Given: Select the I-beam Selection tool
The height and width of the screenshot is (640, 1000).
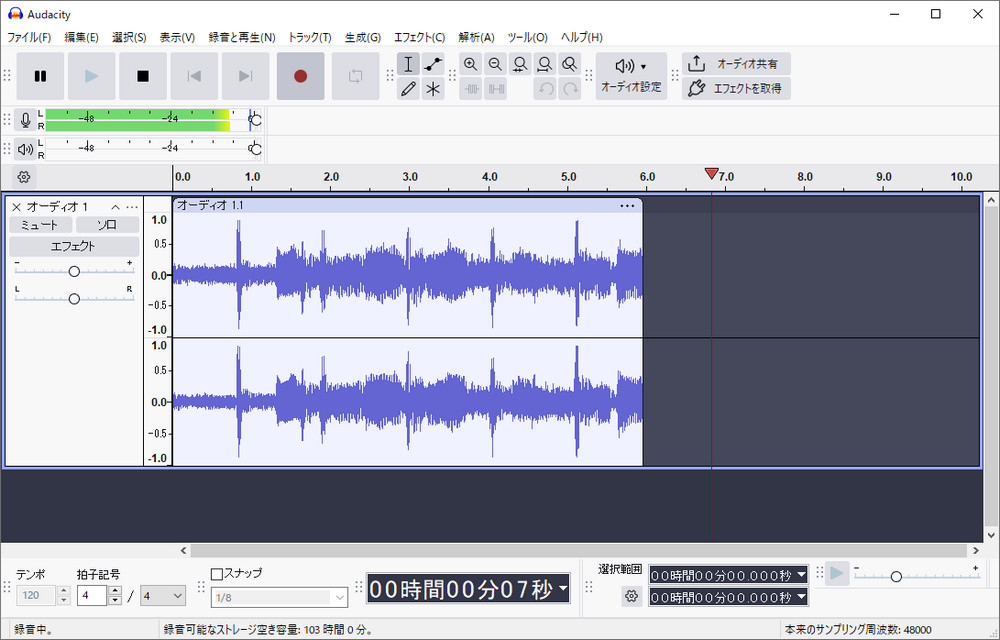Looking at the screenshot, I should 408,64.
